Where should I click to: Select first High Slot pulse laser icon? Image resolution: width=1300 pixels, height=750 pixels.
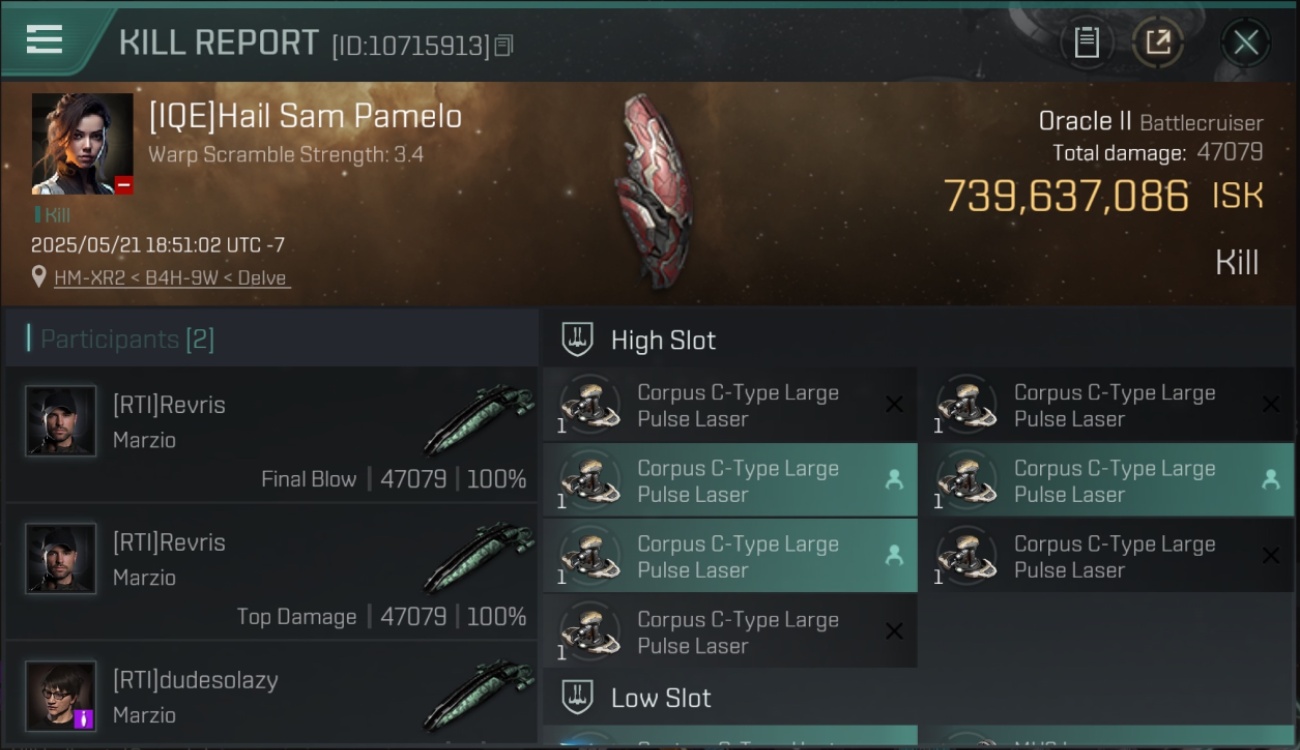589,404
